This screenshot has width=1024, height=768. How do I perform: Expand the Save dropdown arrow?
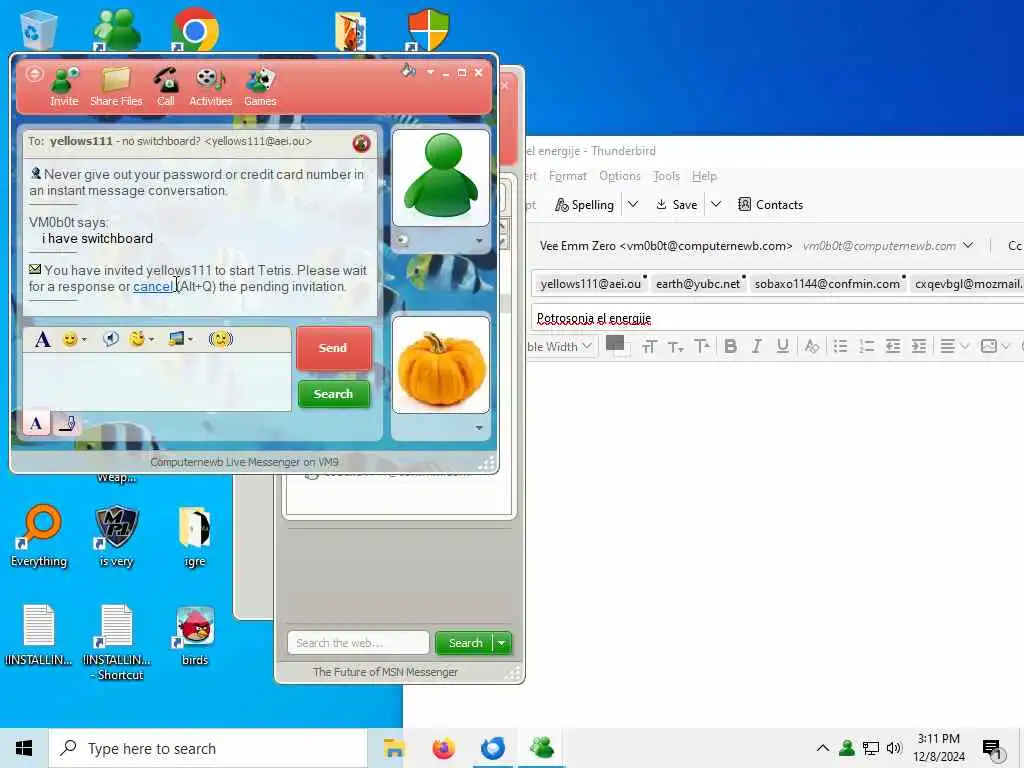[x=716, y=205]
